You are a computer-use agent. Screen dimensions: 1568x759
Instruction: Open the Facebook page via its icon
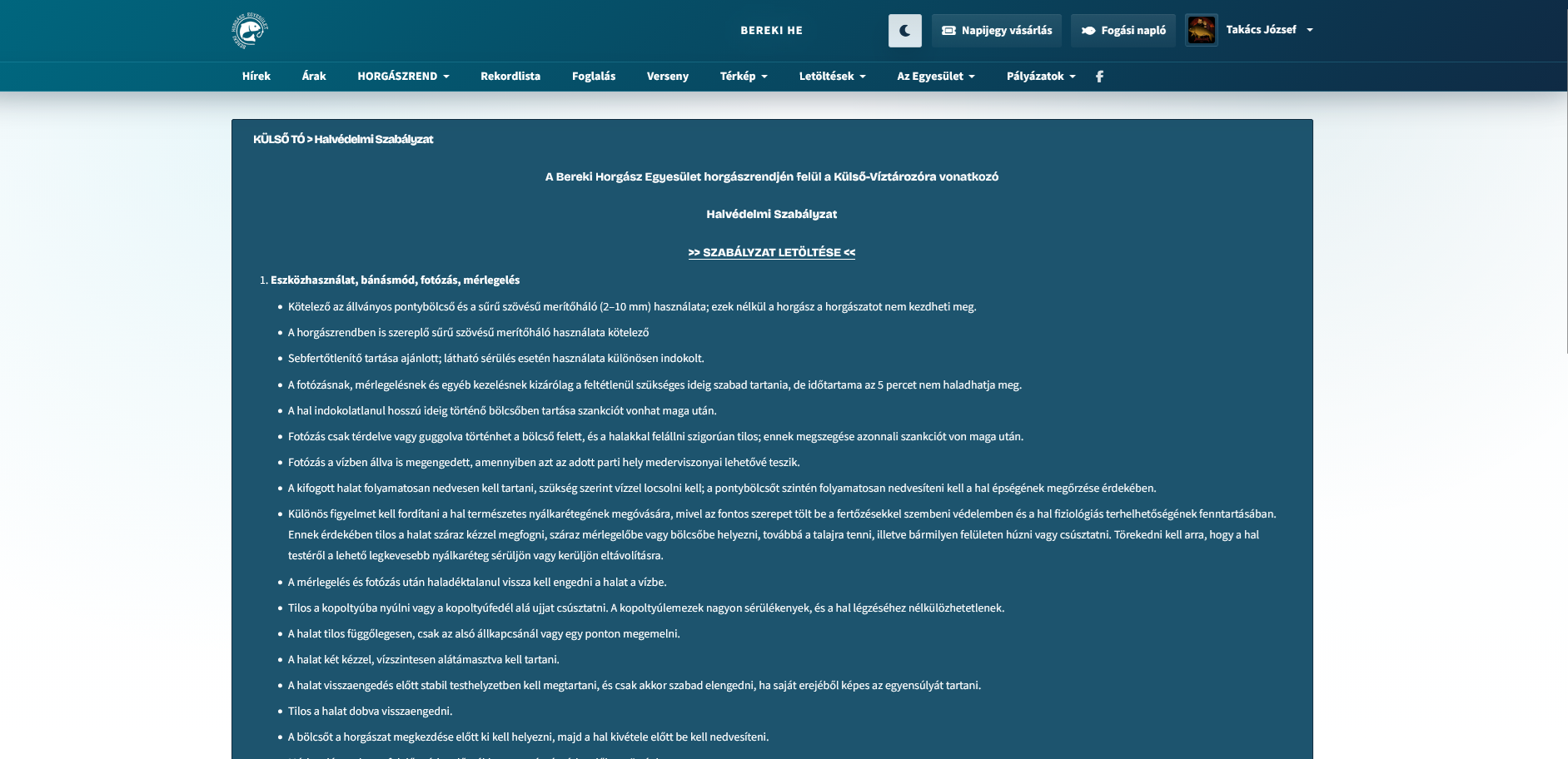pyautogui.click(x=1099, y=77)
